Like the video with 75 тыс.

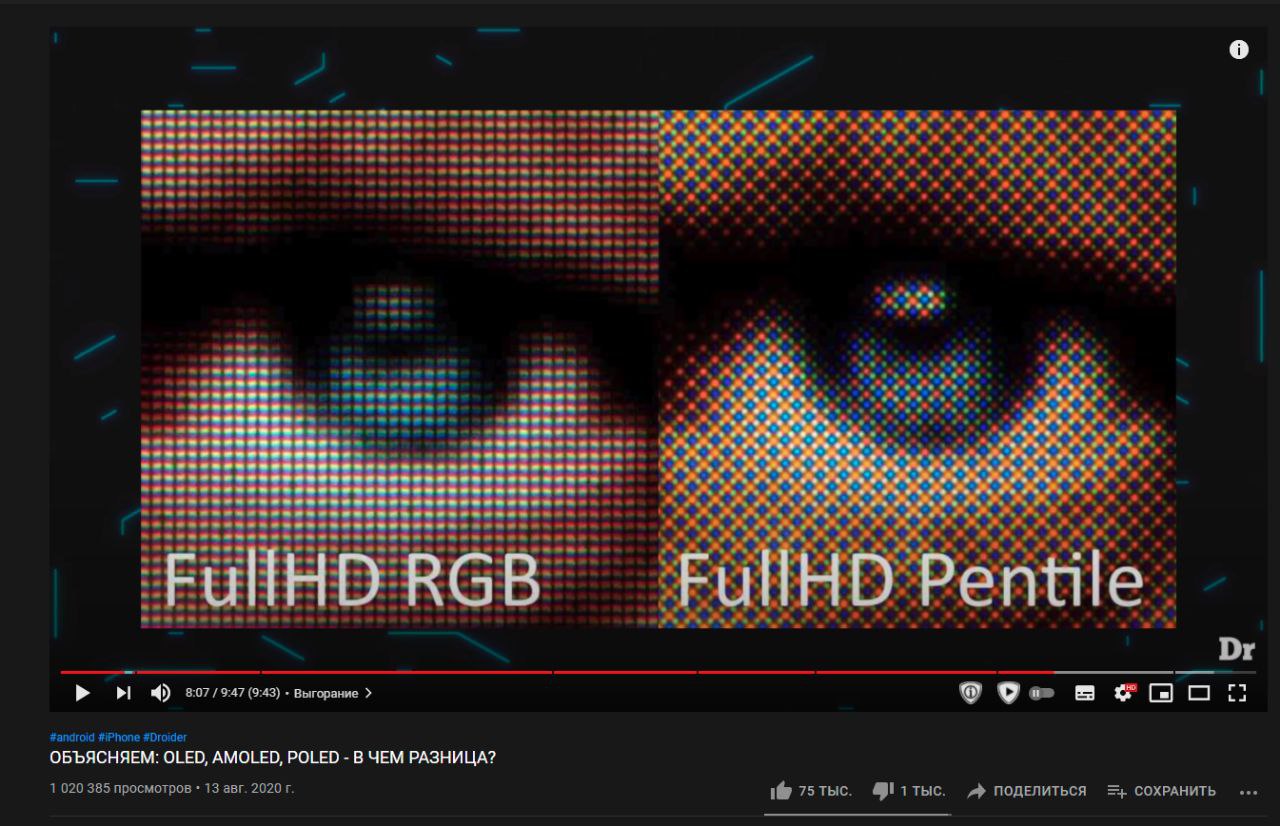(811, 791)
